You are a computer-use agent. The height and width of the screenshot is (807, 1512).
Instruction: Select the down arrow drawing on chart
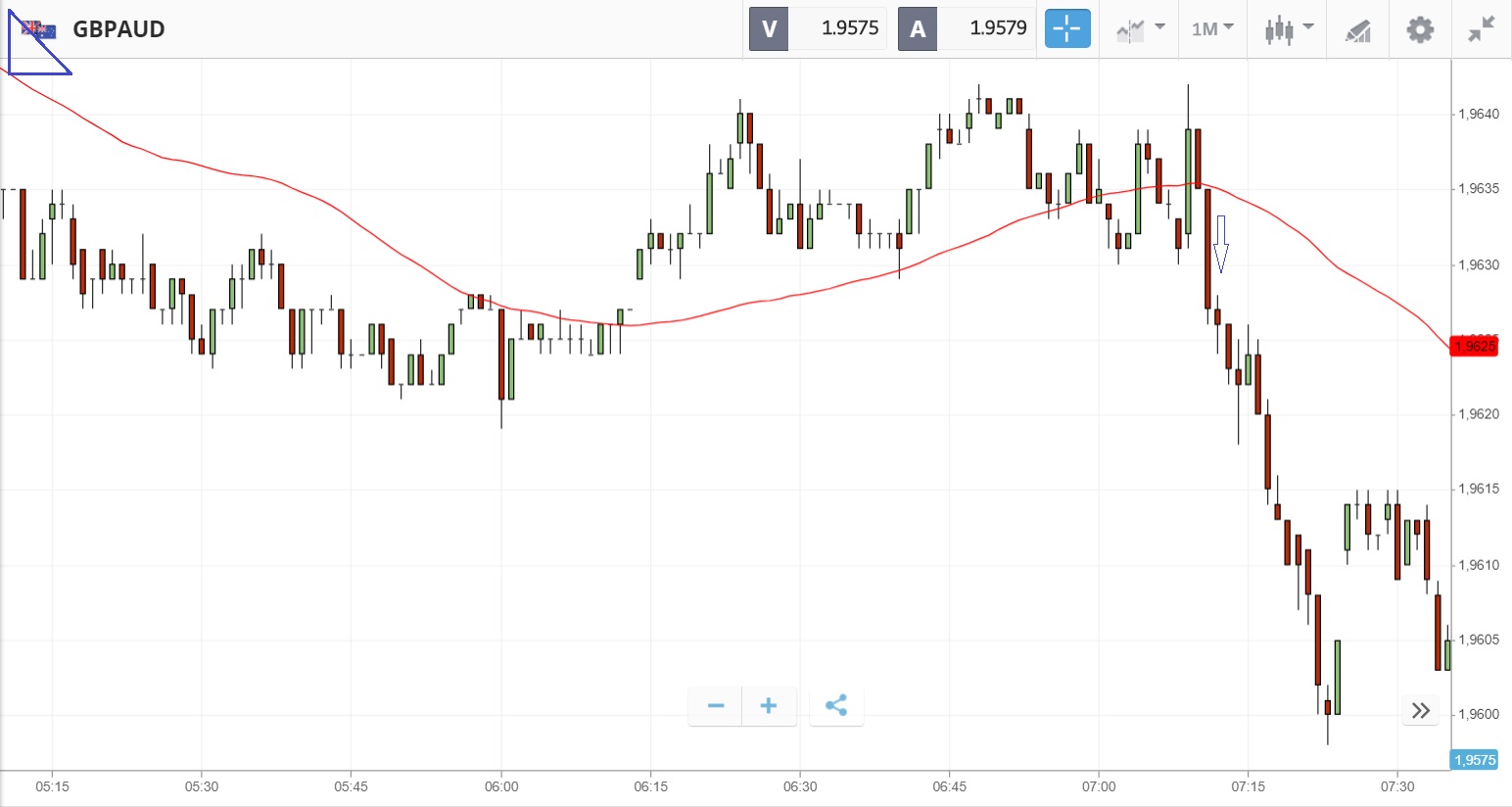tap(1221, 244)
